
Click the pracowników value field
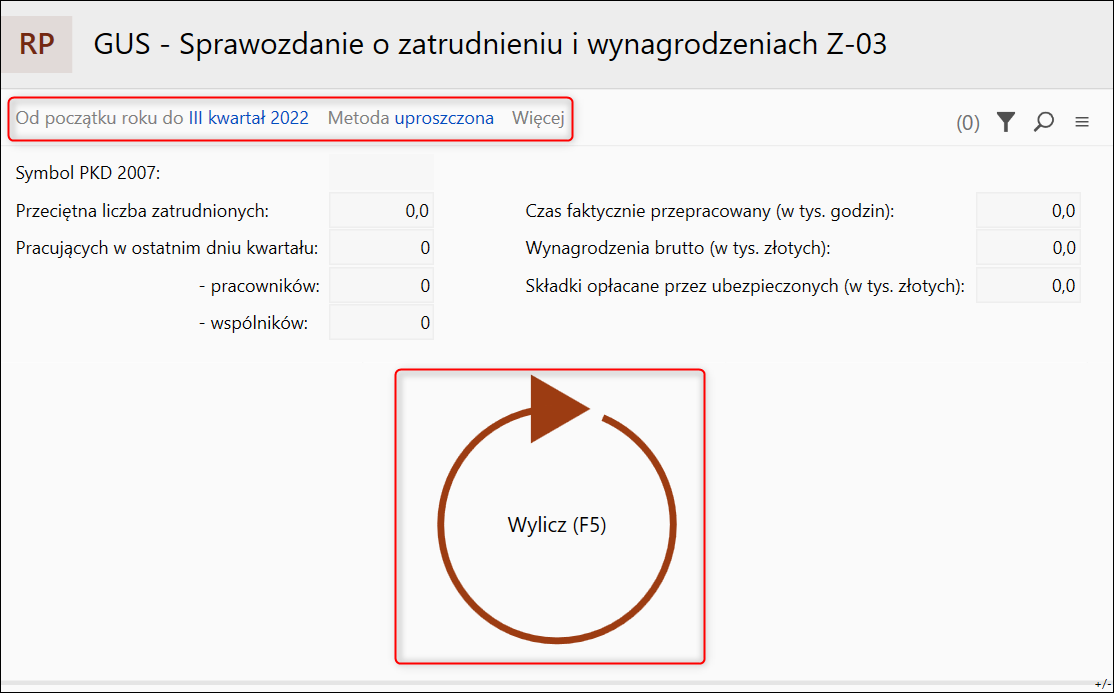coord(382,286)
